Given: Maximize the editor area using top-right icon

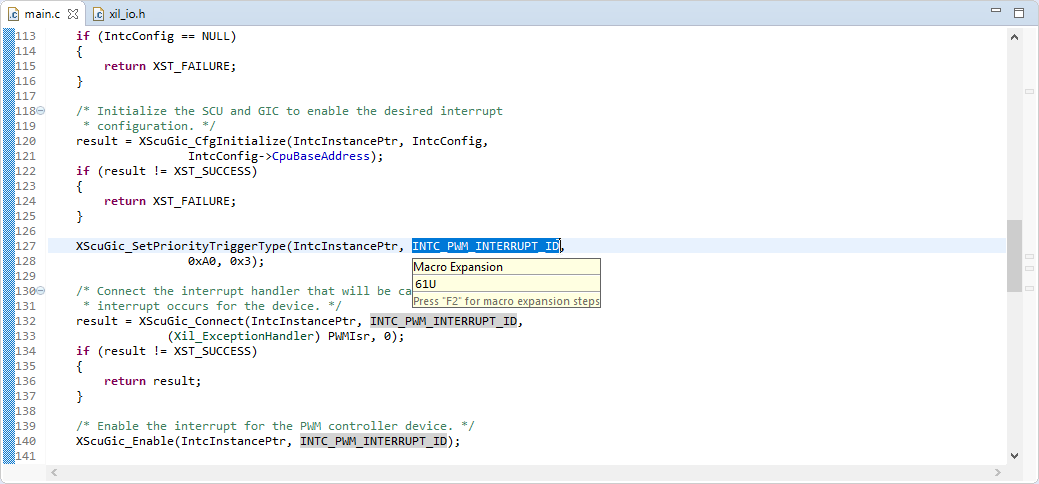Looking at the screenshot, I should coord(1019,12).
